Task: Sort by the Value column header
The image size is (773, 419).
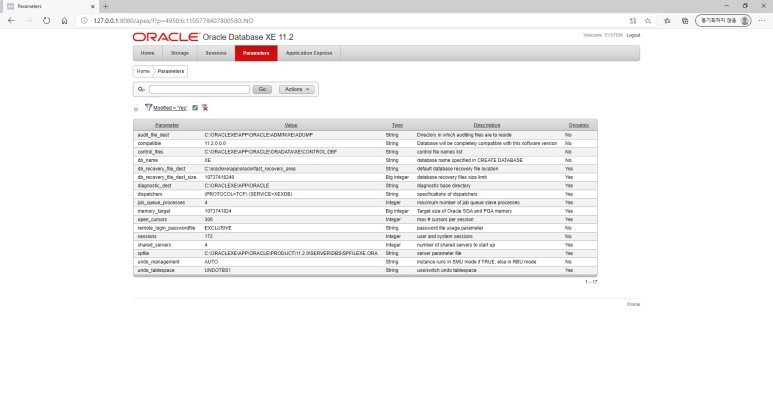Action: (x=291, y=125)
